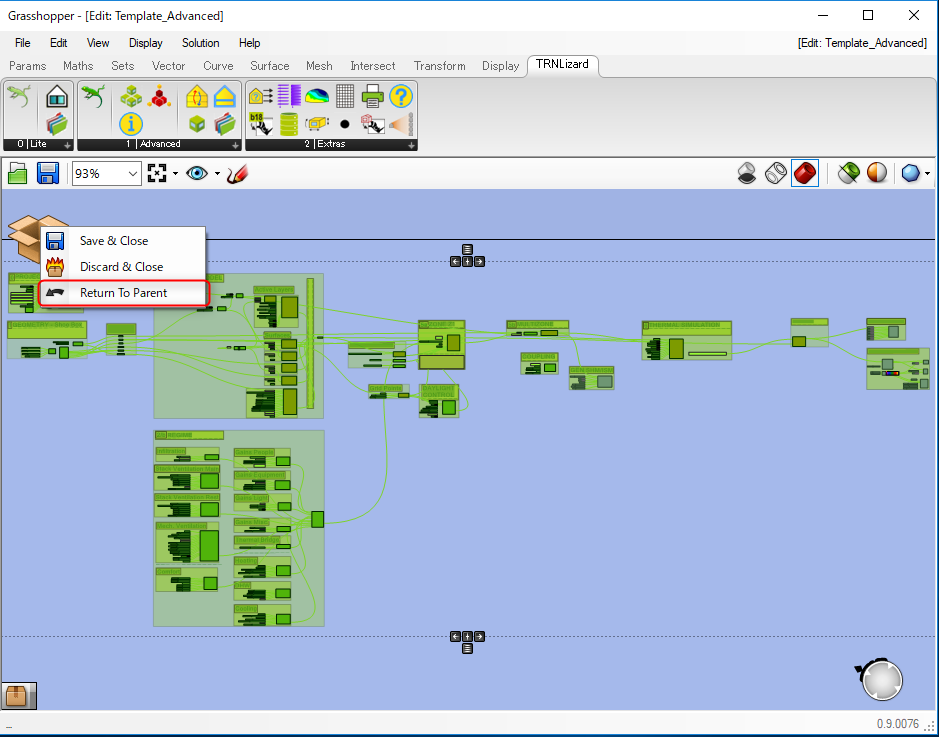Click the blue polygon preview mesh quality icon
The width and height of the screenshot is (939, 737).
click(910, 174)
